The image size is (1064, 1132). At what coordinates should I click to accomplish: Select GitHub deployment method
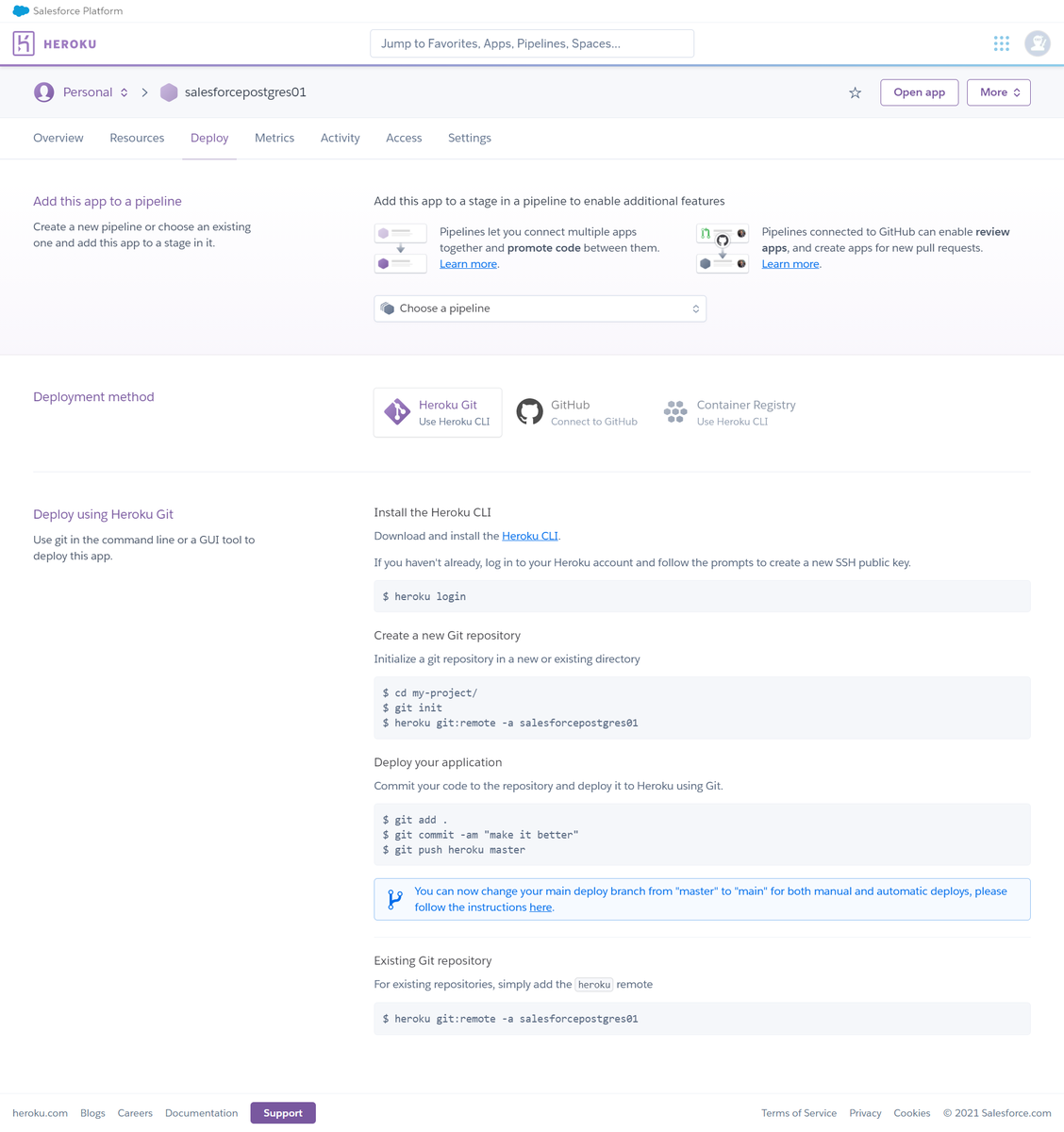(x=577, y=412)
